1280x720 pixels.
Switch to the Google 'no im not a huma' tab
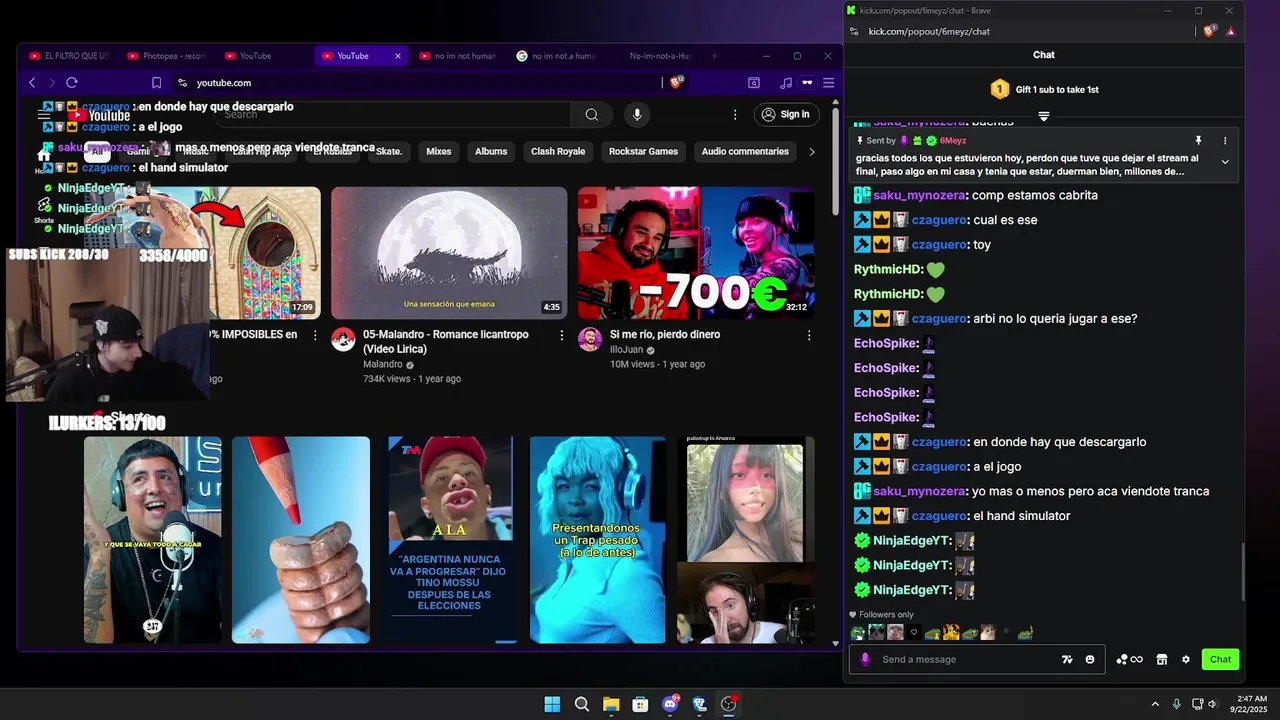click(x=556, y=56)
